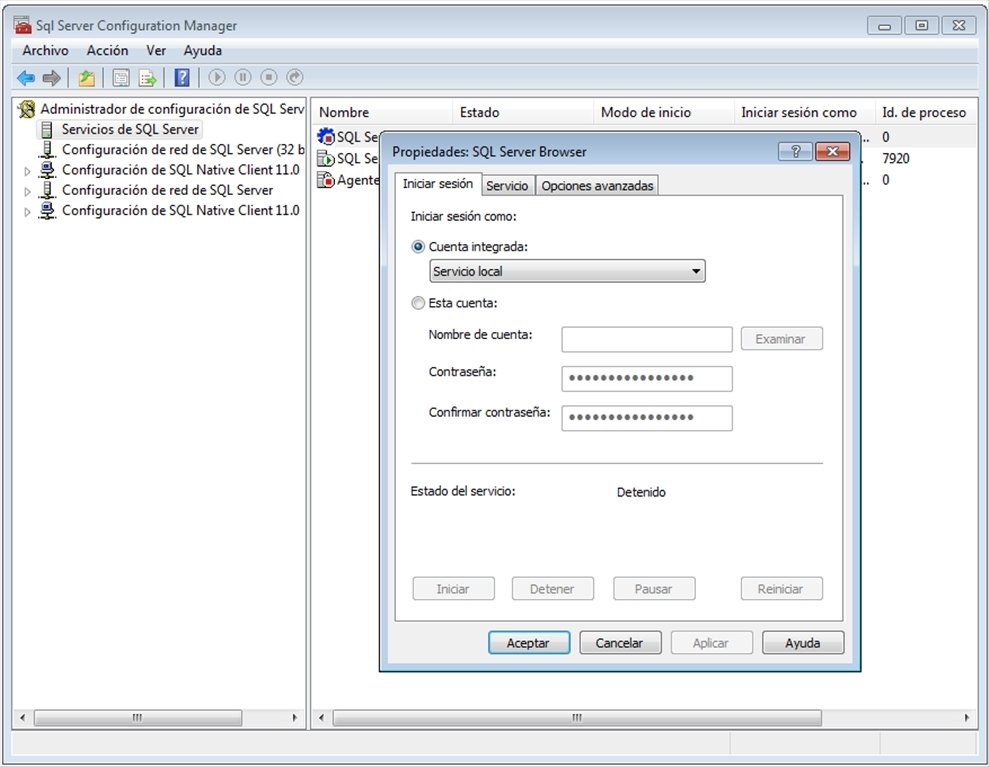Viewport: 989px width, 767px height.
Task: Open the Archivo menu
Action: point(45,50)
